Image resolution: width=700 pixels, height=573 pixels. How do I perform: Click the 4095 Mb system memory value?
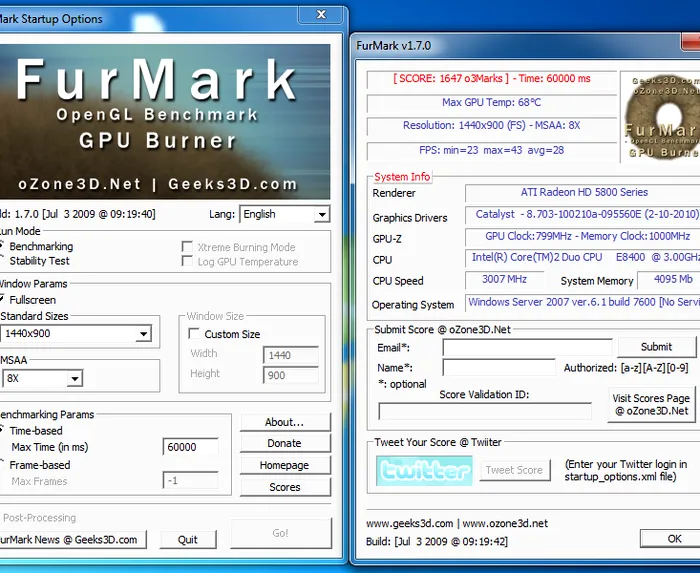pyautogui.click(x=669, y=279)
